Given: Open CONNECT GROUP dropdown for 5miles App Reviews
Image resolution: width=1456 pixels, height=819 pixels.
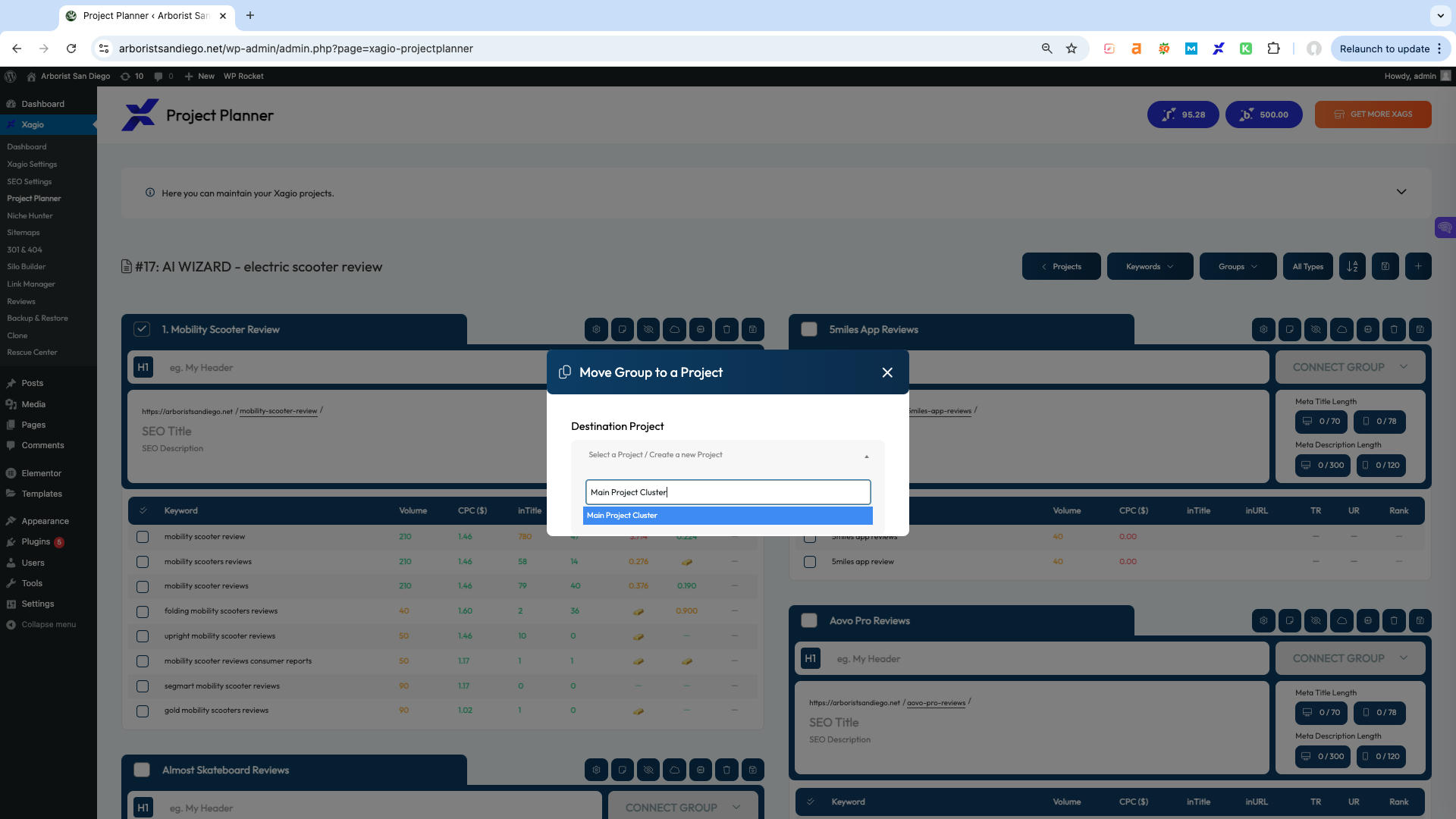Looking at the screenshot, I should [x=1350, y=367].
